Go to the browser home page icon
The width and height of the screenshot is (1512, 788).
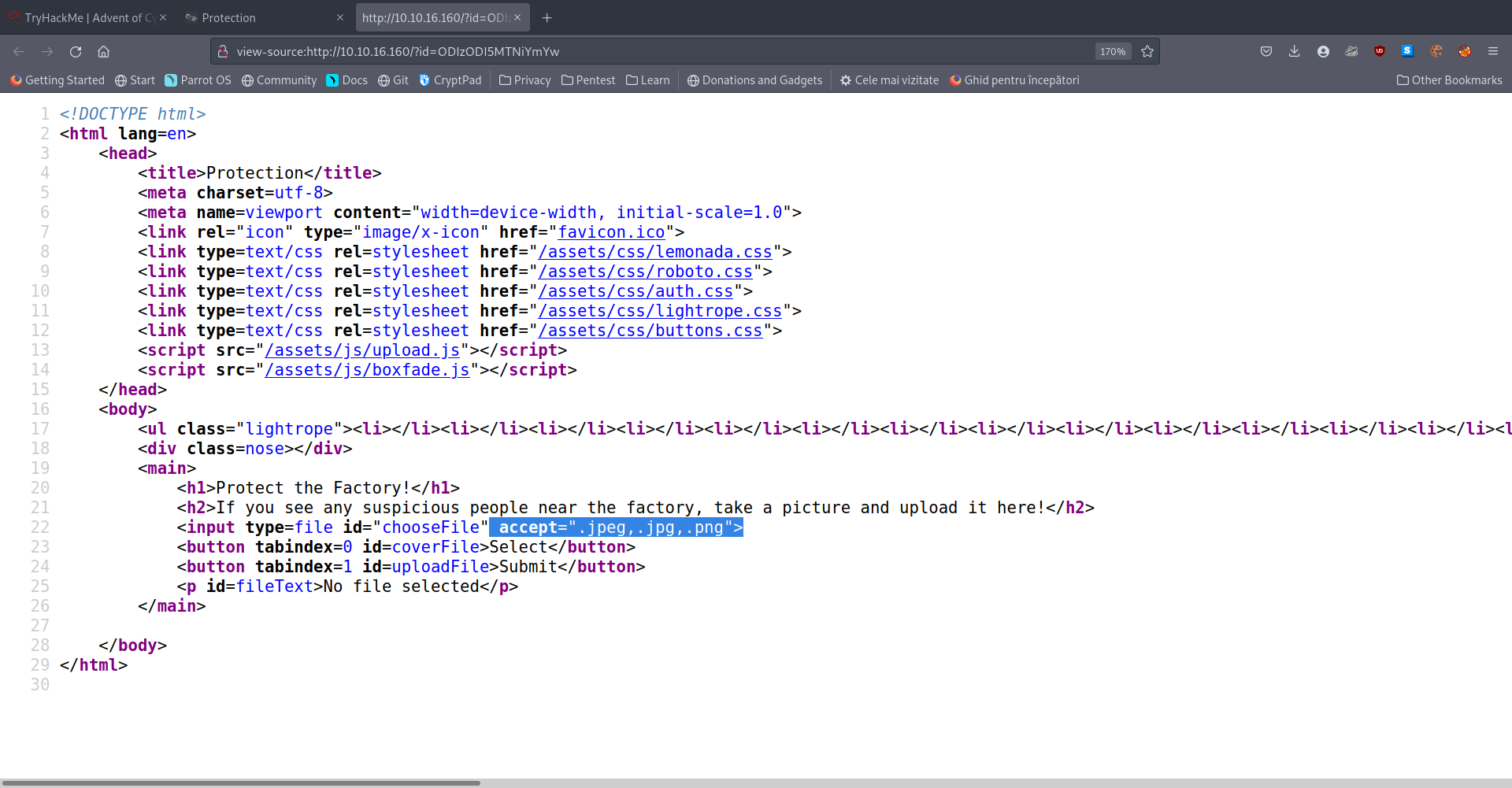coord(103,52)
